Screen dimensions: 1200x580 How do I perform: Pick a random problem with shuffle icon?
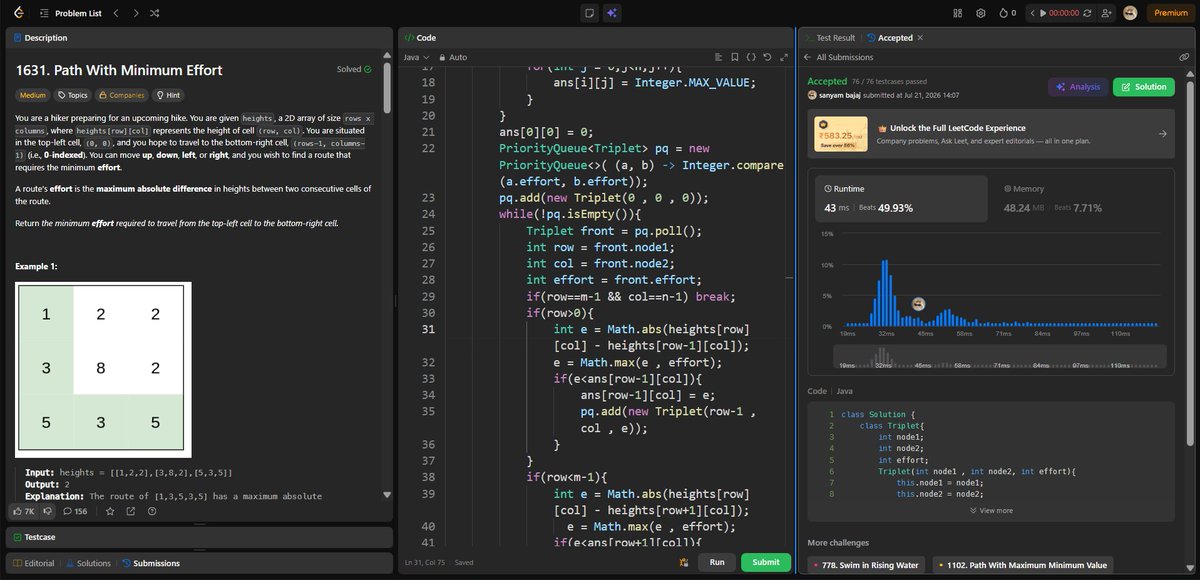coord(154,13)
